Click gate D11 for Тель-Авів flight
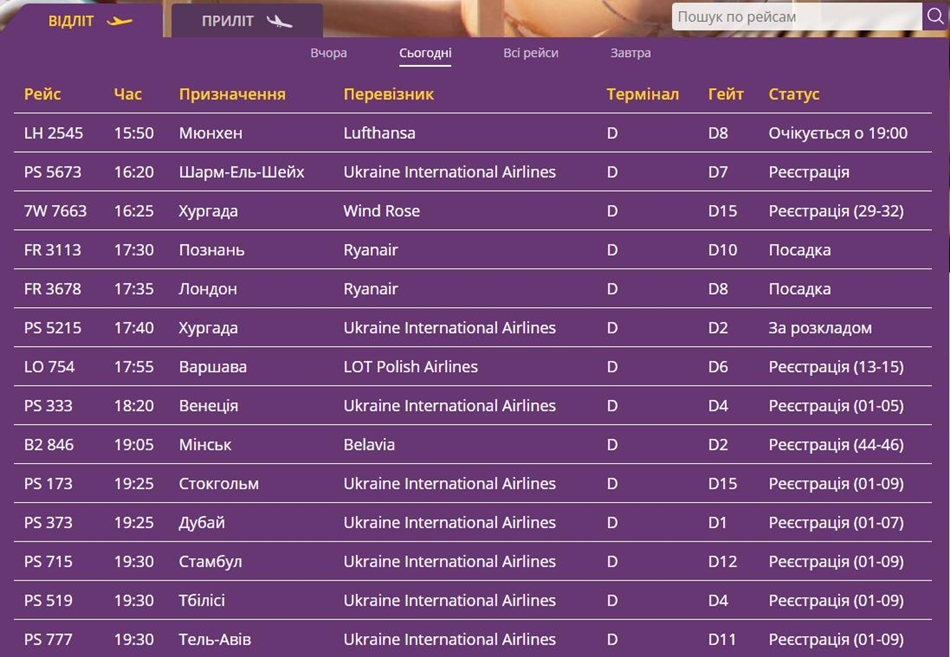Viewport: 950px width, 657px height. pyautogui.click(x=722, y=639)
